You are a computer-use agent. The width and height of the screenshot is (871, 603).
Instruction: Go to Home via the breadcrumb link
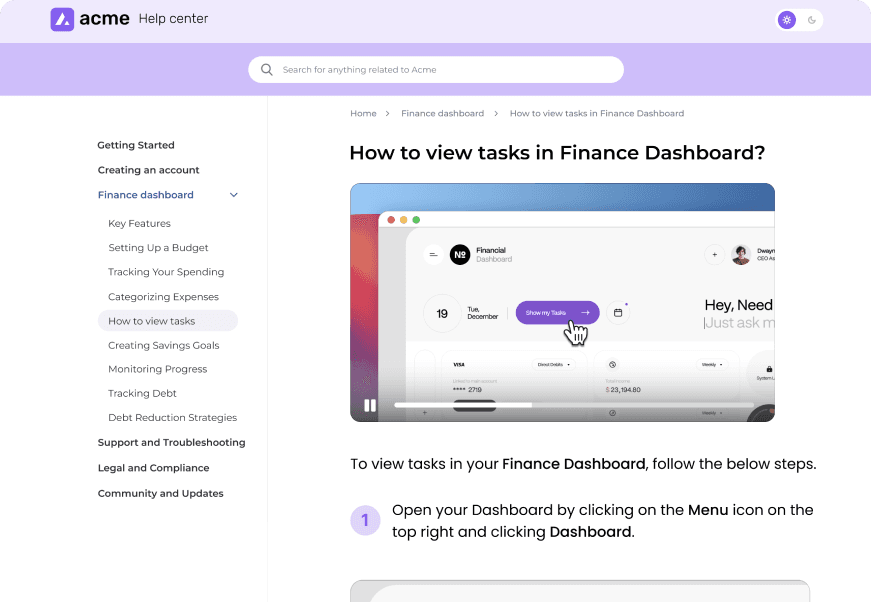click(x=363, y=113)
